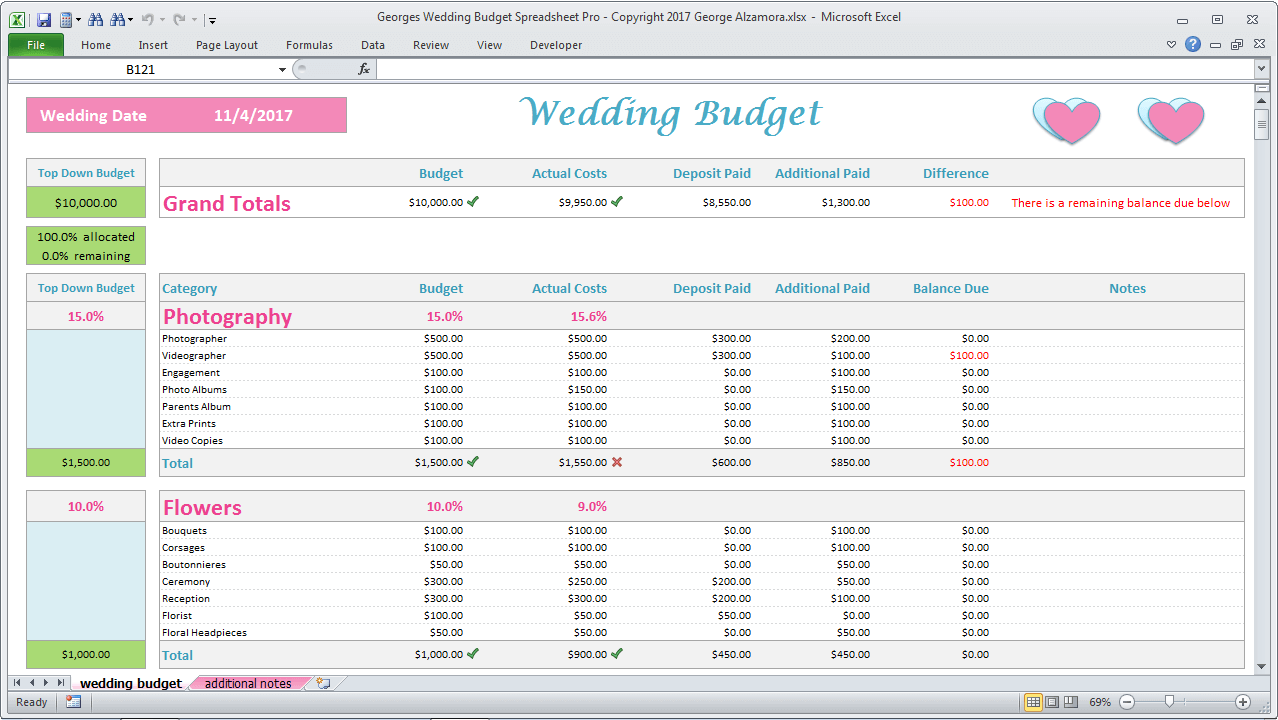Toggle Normal view in status bar
This screenshot has width=1278, height=720.
1034,702
